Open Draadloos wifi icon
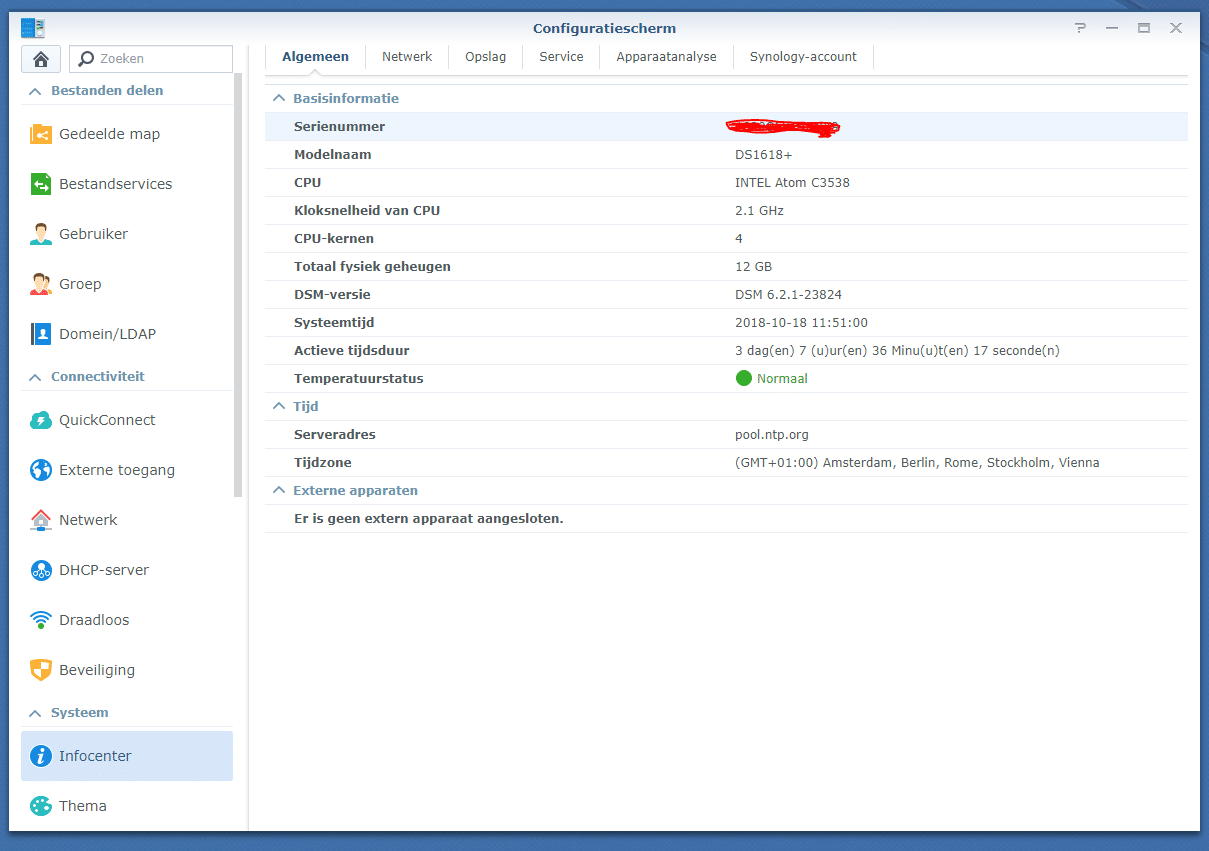 (x=41, y=620)
